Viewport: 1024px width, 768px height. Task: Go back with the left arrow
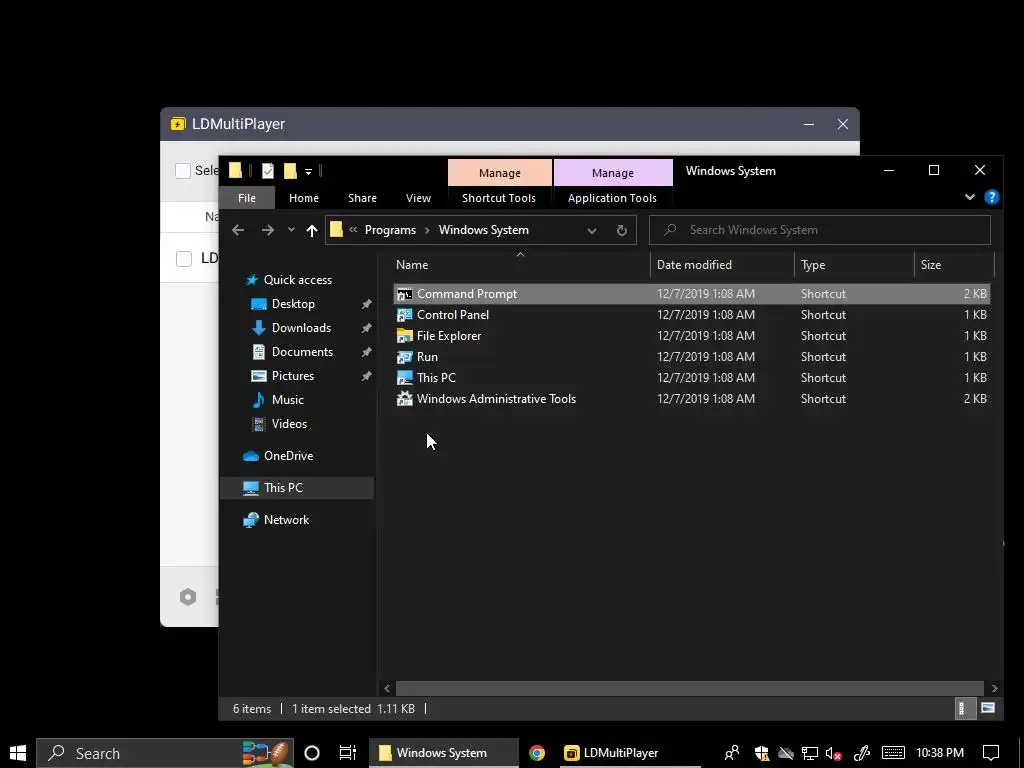point(238,230)
